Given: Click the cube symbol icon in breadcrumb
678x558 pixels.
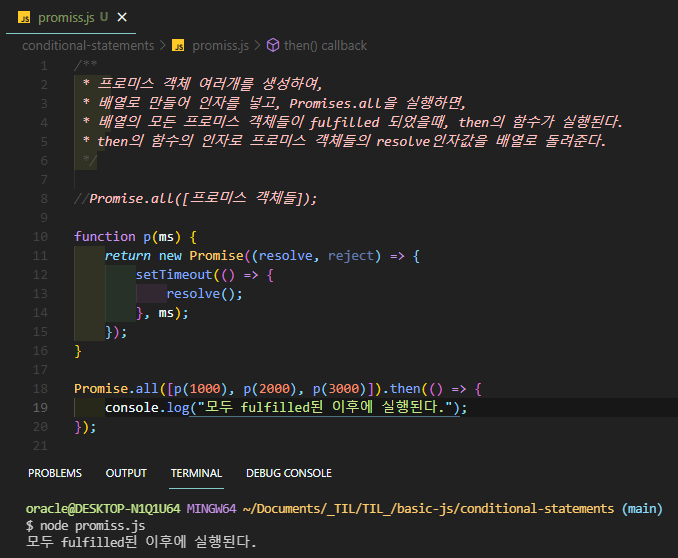Looking at the screenshot, I should [x=273, y=45].
